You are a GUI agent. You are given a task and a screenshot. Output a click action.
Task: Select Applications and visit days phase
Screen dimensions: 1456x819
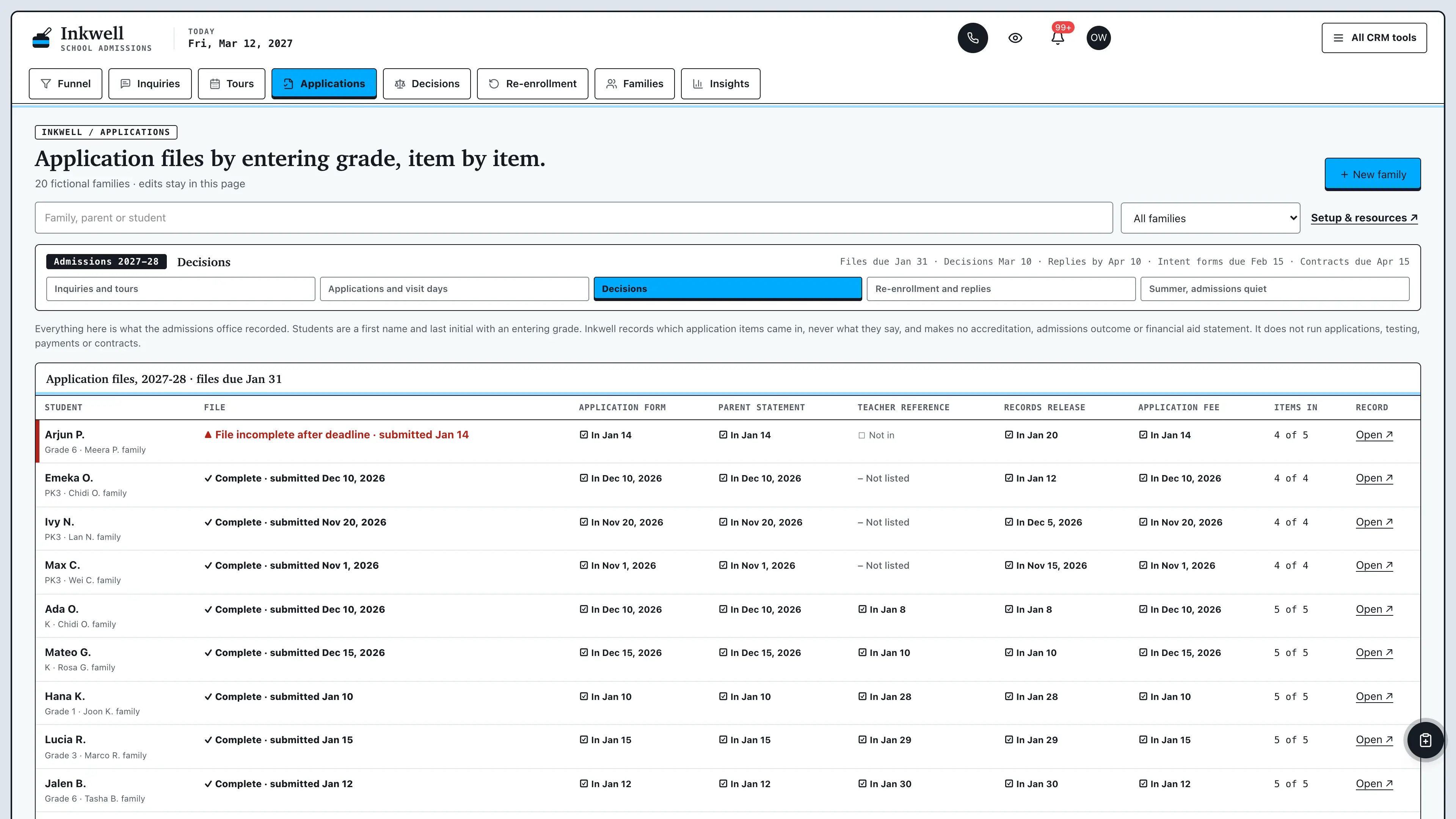point(455,289)
